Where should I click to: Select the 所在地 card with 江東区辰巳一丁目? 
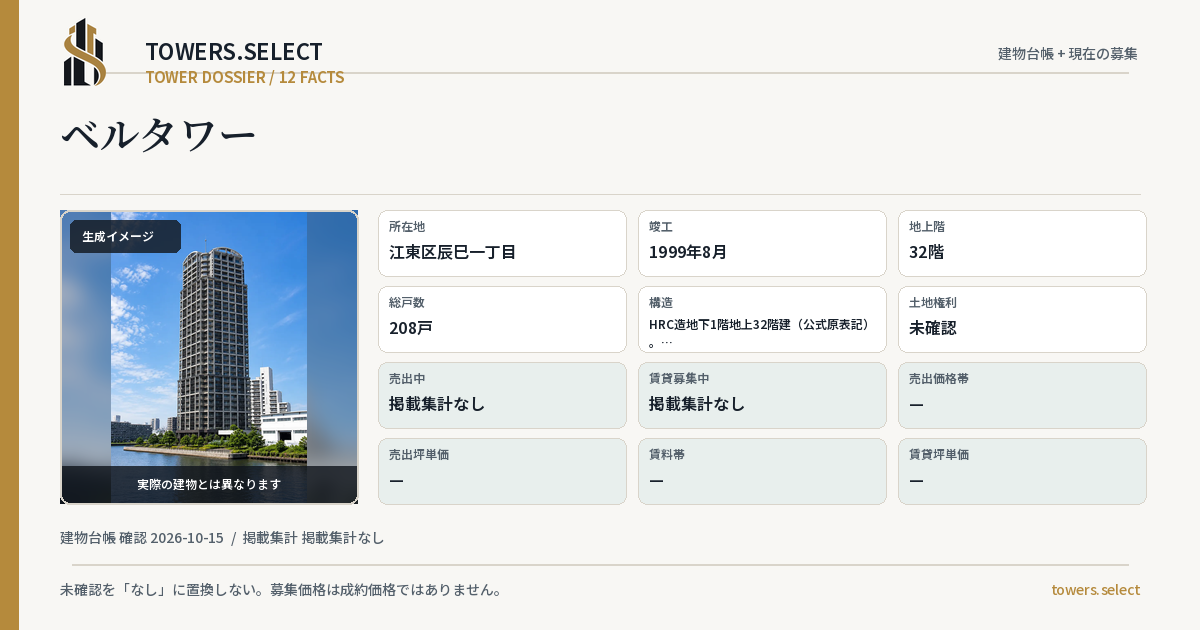click(502, 243)
